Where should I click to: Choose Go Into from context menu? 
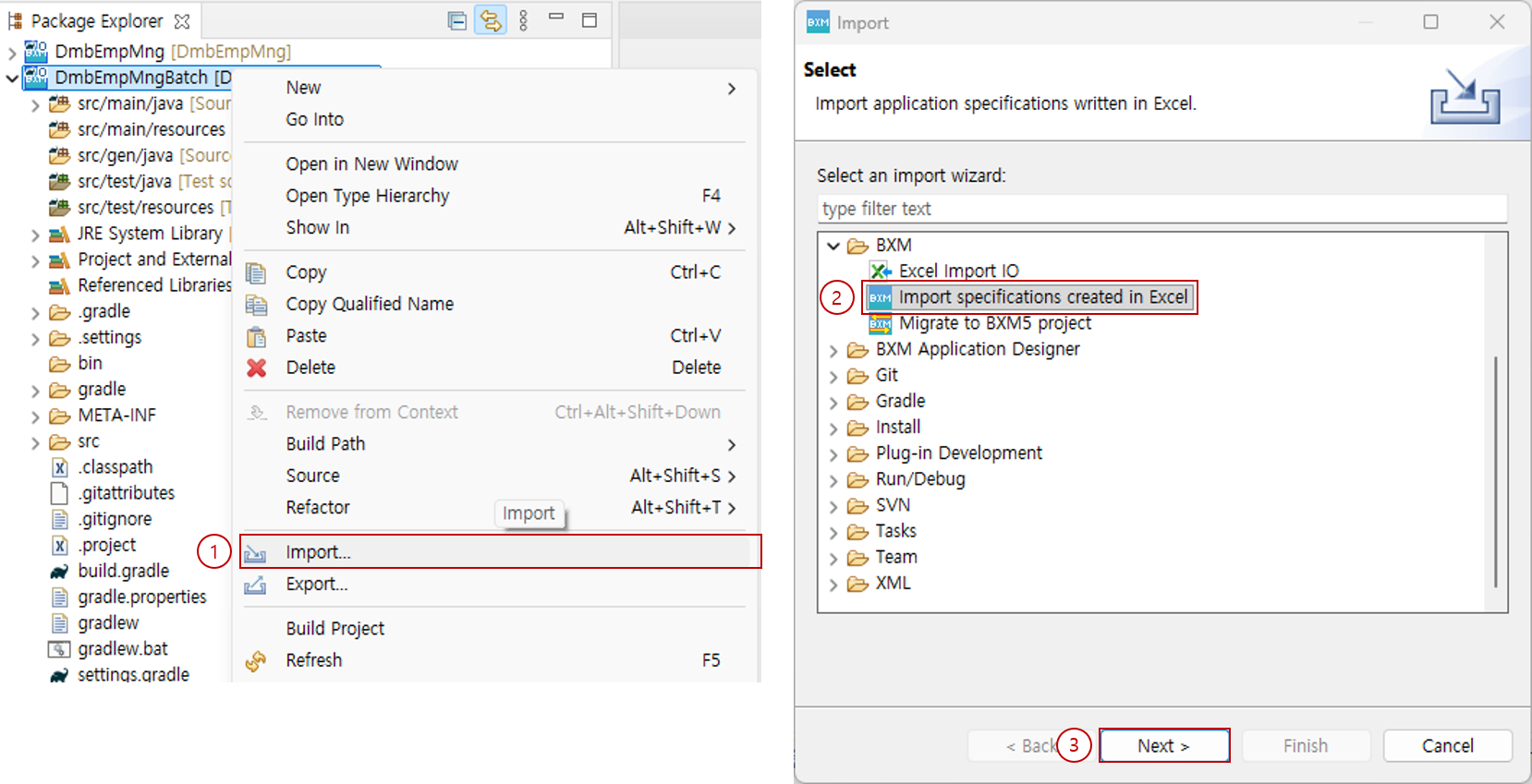click(x=494, y=119)
